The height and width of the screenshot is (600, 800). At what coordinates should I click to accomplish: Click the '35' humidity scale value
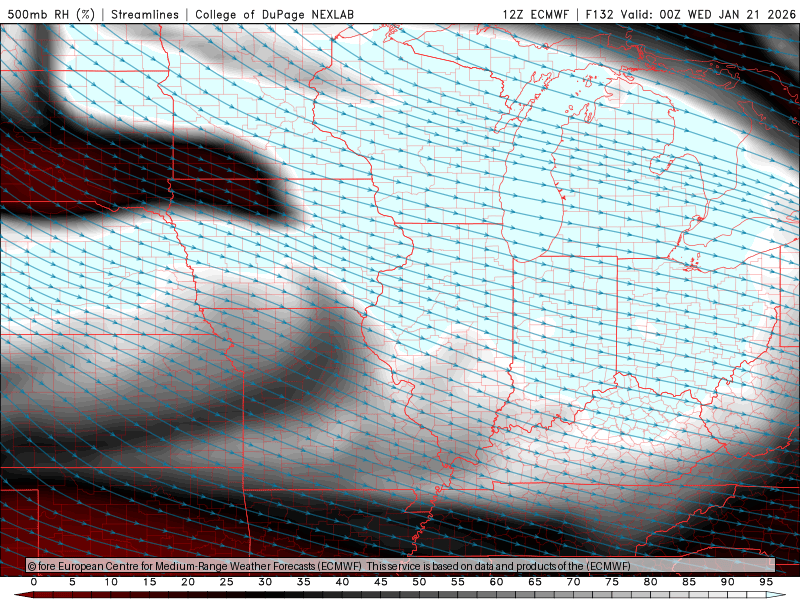click(304, 582)
